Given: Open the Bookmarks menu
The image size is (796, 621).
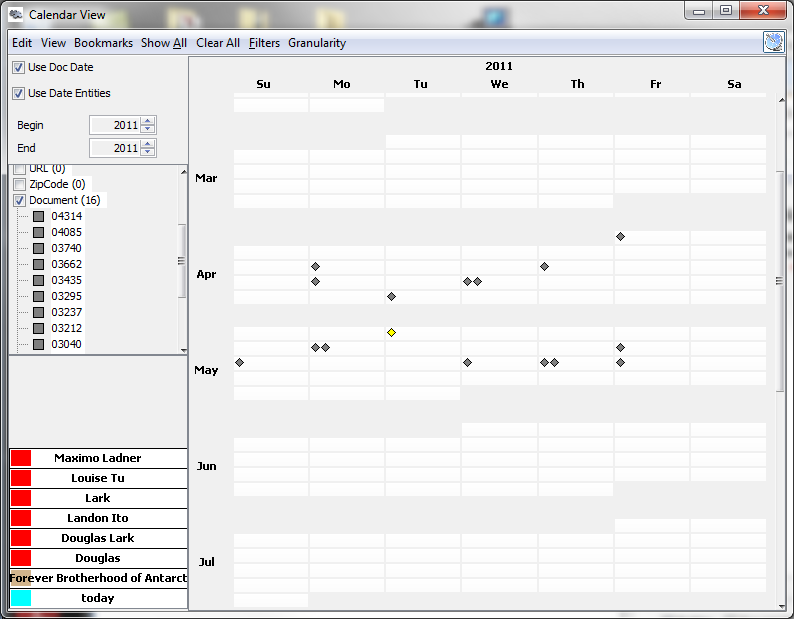Looking at the screenshot, I should pyautogui.click(x=103, y=43).
